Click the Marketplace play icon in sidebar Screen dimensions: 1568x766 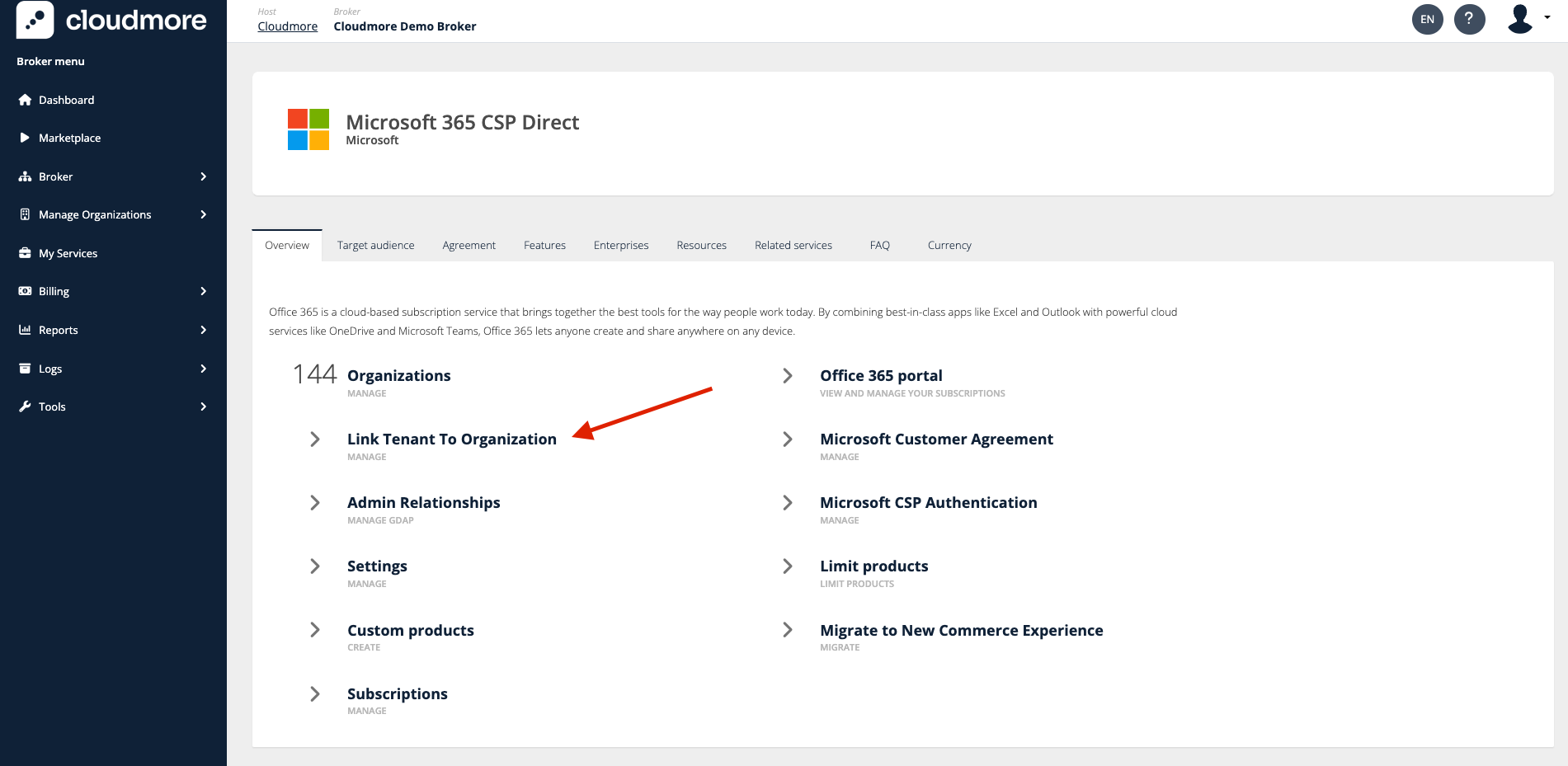25,138
